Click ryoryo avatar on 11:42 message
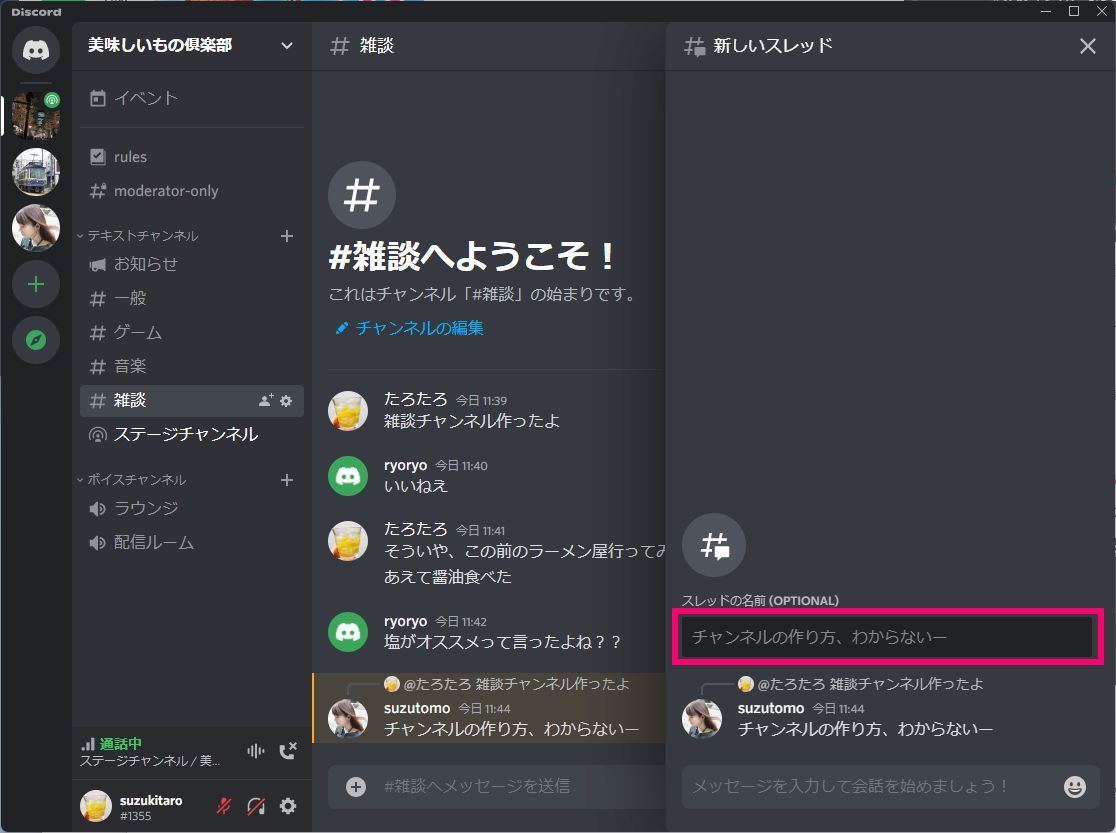The image size is (1116, 833). tap(348, 632)
